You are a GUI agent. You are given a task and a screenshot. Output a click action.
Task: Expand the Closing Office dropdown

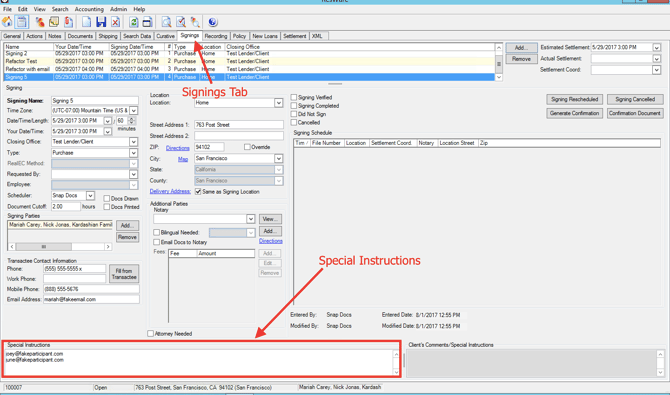click(133, 141)
